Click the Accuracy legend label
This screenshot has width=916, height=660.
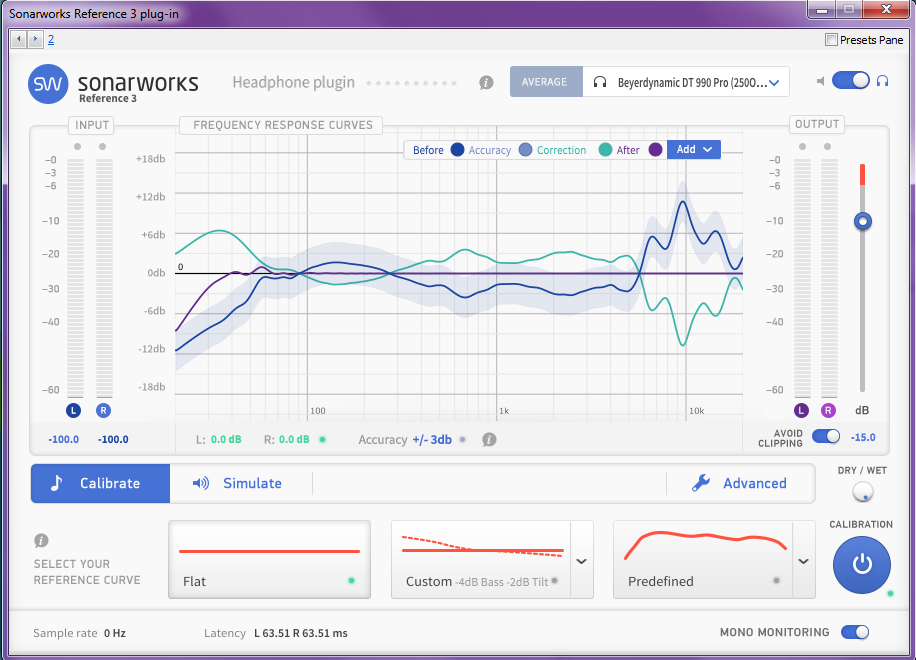[x=490, y=150]
